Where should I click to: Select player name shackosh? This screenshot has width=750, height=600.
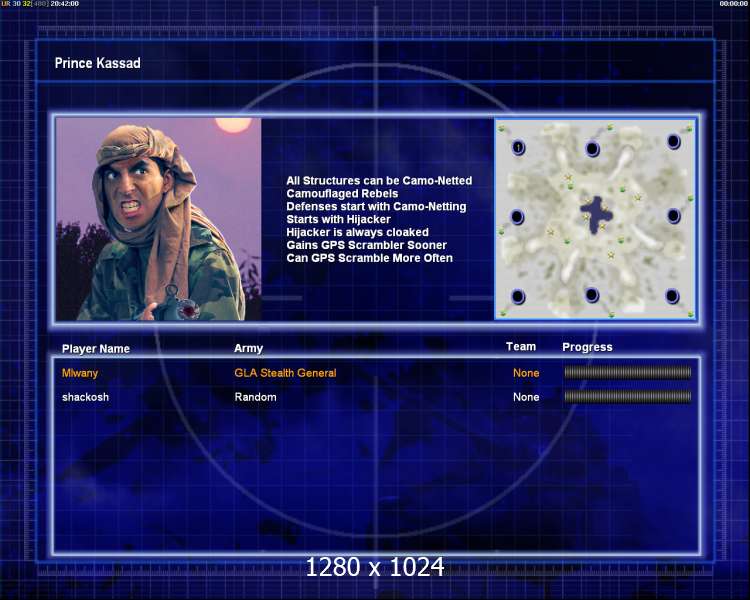click(x=85, y=397)
